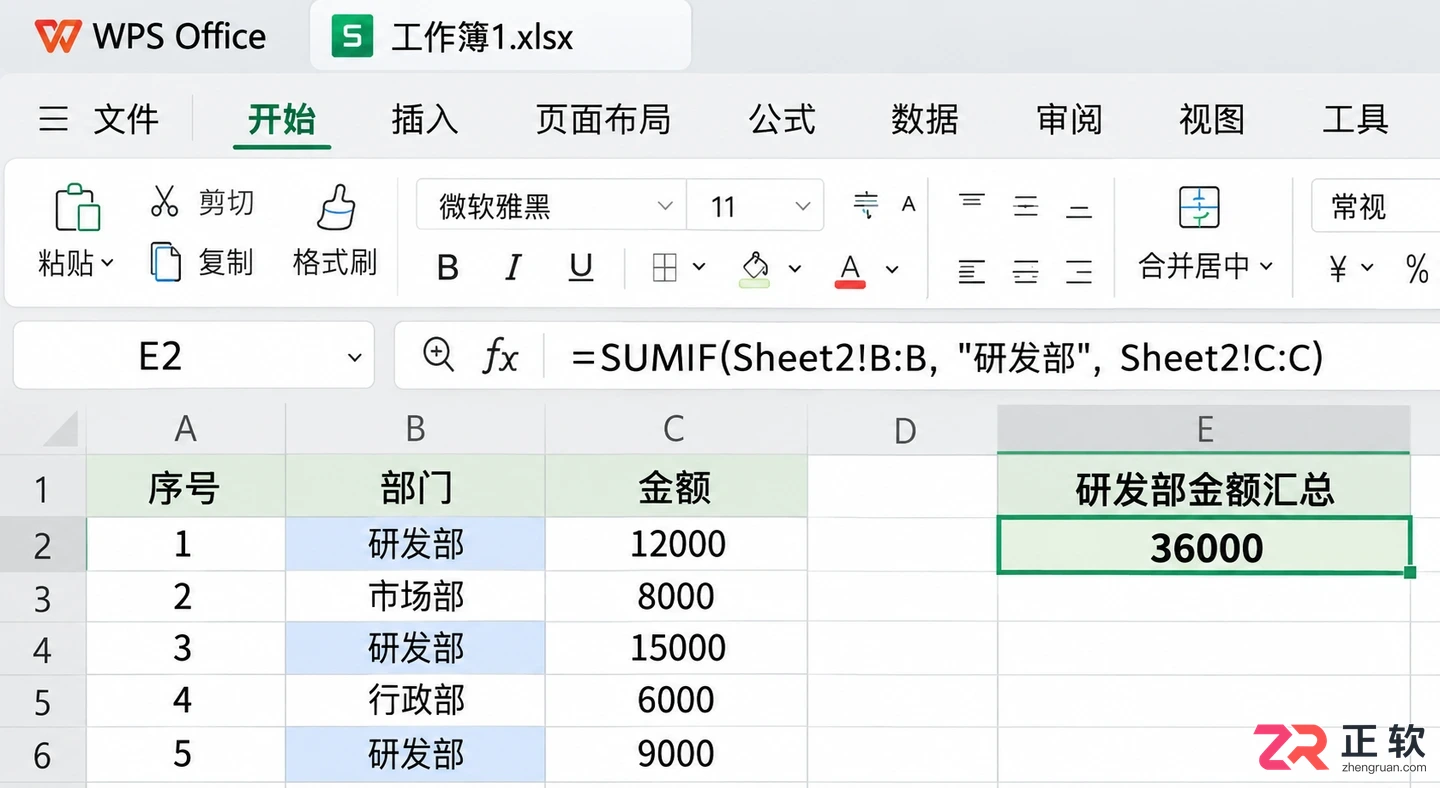The image size is (1440, 788).
Task: Select the column C header
Action: [x=675, y=429]
